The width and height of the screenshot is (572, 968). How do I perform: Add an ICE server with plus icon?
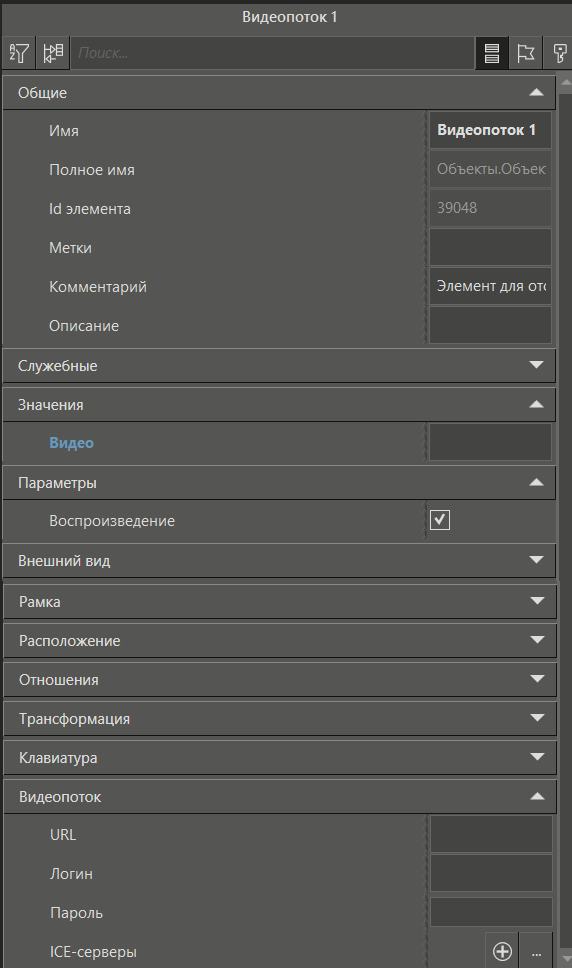point(502,951)
